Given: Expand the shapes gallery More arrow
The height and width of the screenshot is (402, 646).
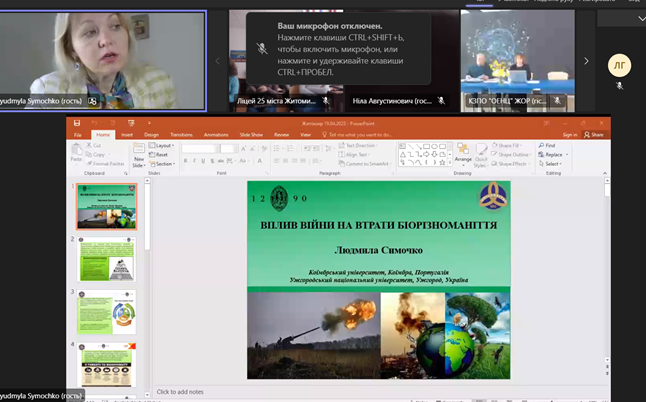Looking at the screenshot, I should coord(450,163).
